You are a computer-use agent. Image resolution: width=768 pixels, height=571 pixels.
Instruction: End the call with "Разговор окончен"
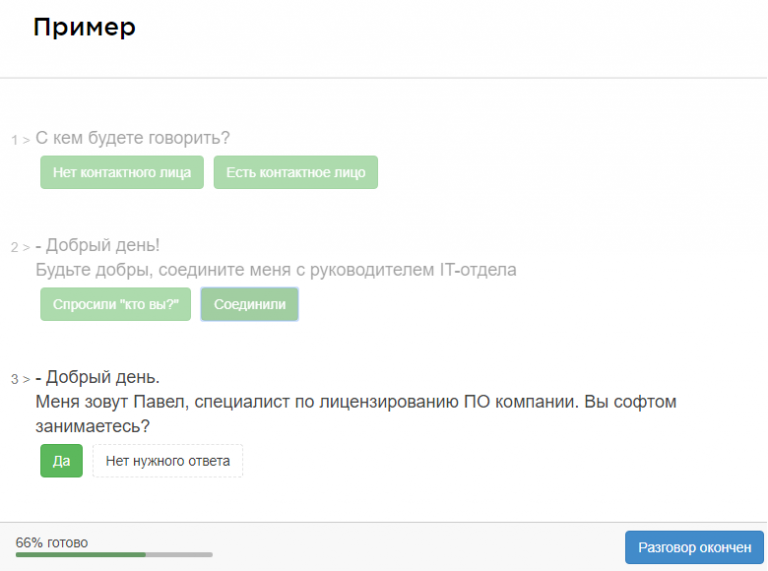coord(694,548)
